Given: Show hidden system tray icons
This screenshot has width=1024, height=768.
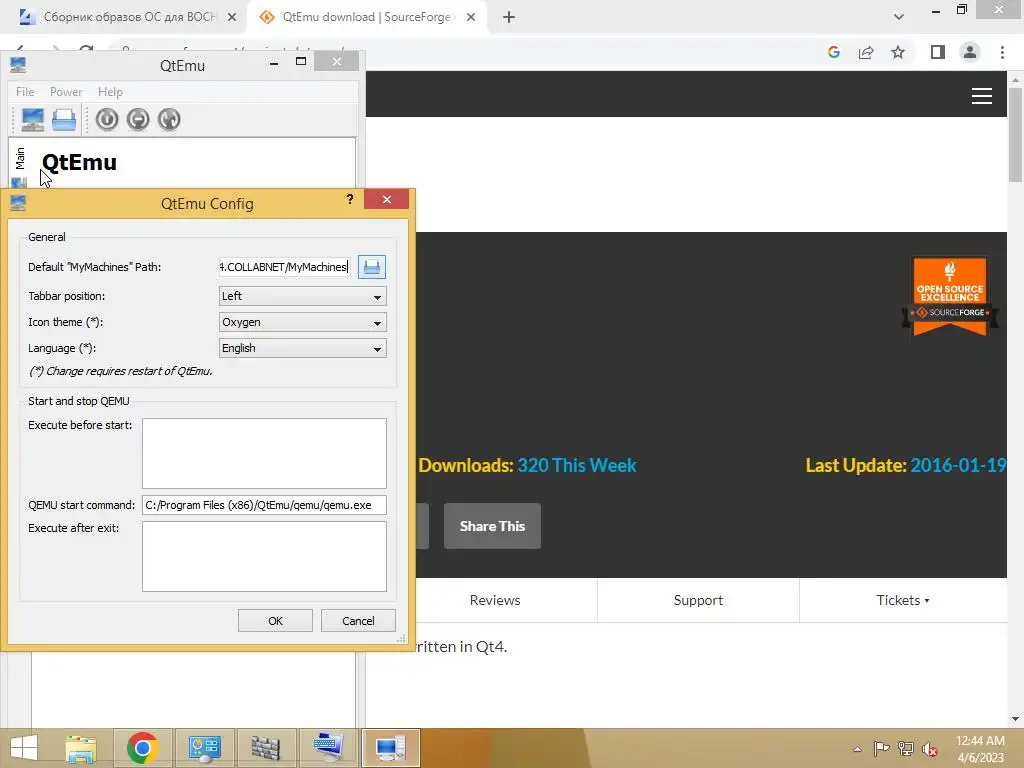Looking at the screenshot, I should click(857, 749).
